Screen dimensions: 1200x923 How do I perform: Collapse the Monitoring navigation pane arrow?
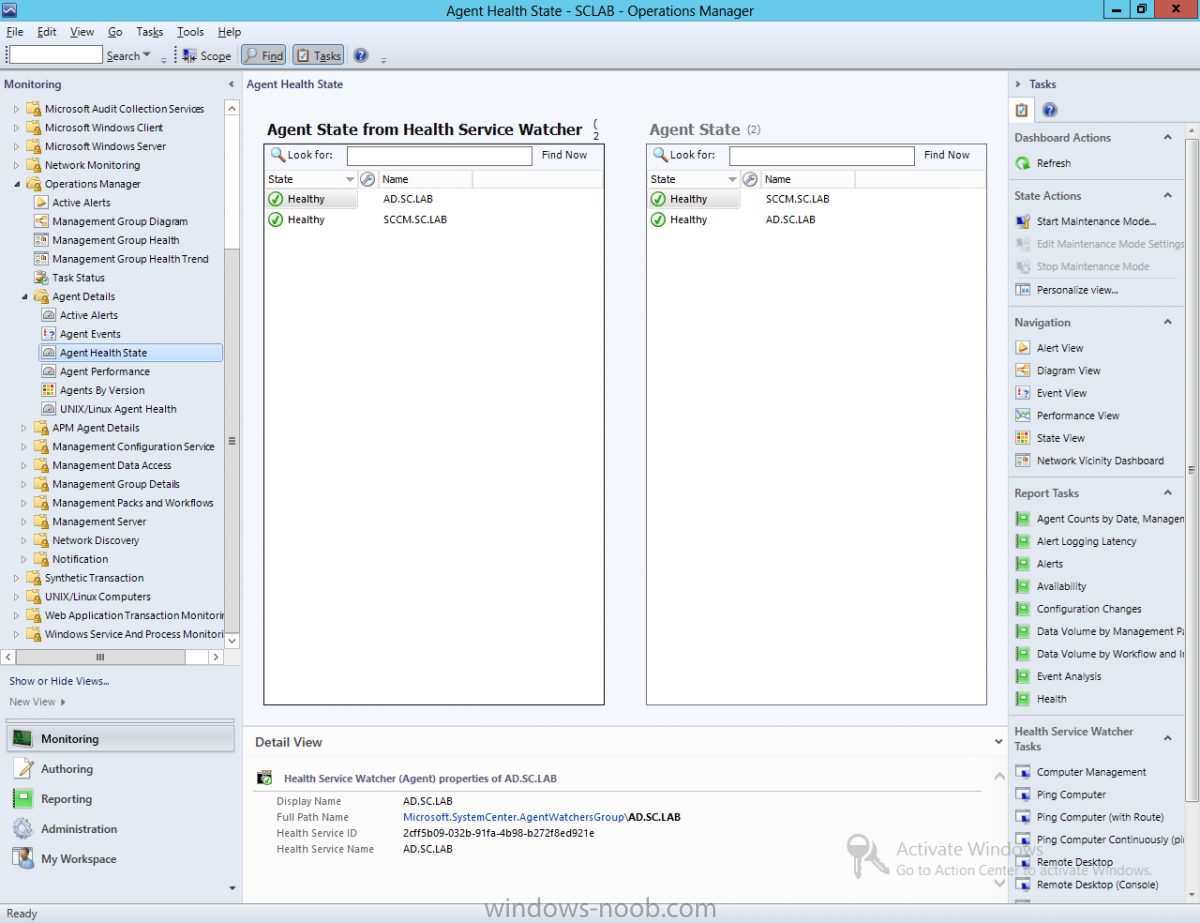[231, 84]
